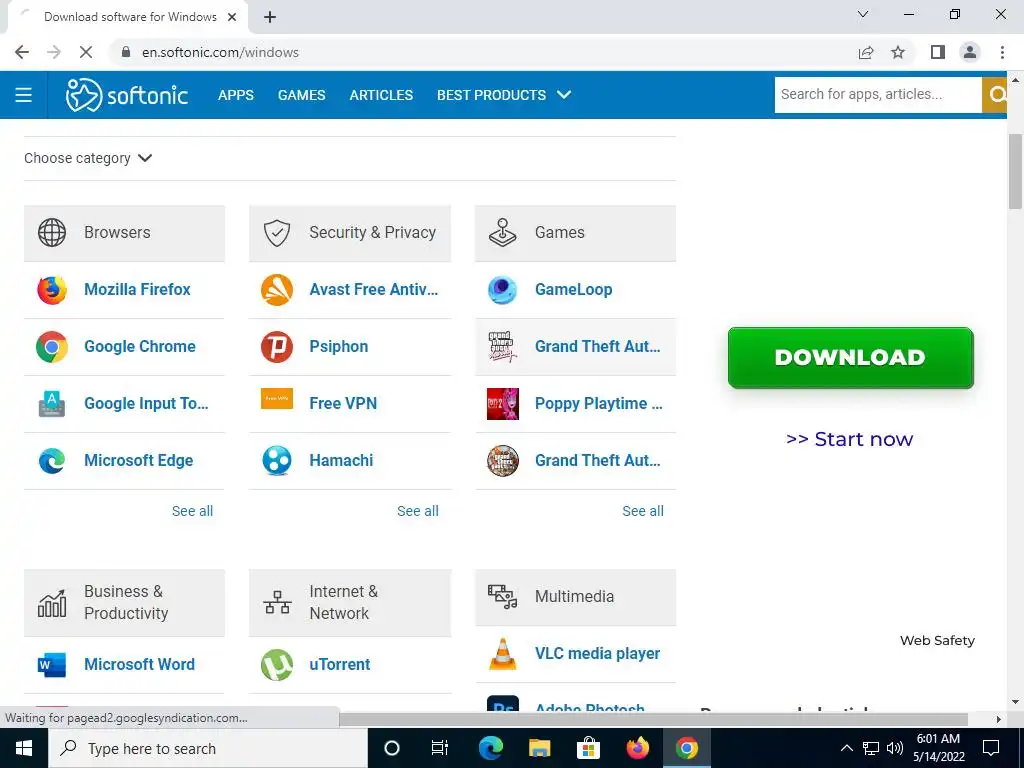Click the Poppy Playtime game icon
Viewport: 1024px width, 768px height.
coord(503,404)
